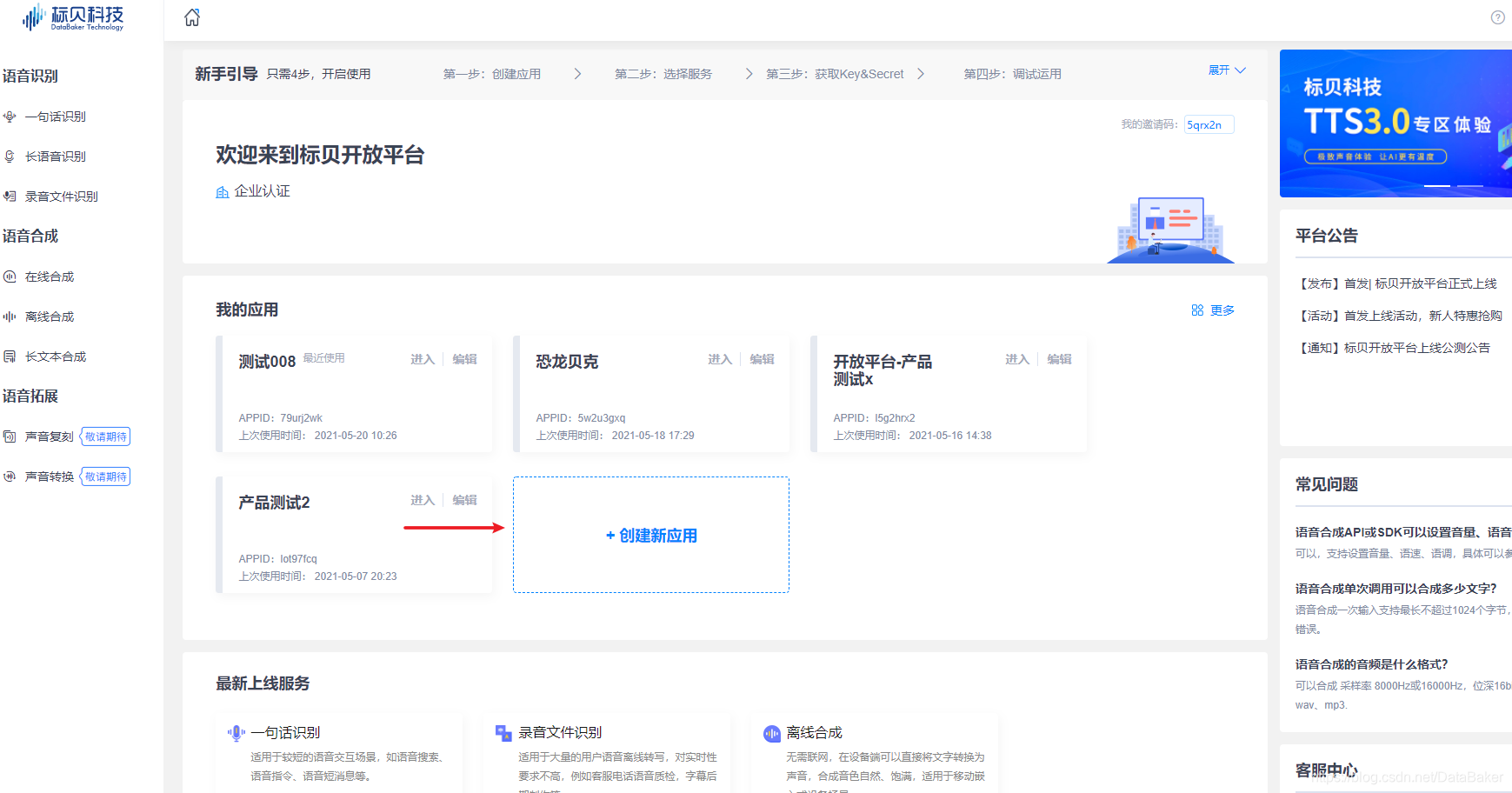Click the 企业认证 building icon

tap(223, 192)
